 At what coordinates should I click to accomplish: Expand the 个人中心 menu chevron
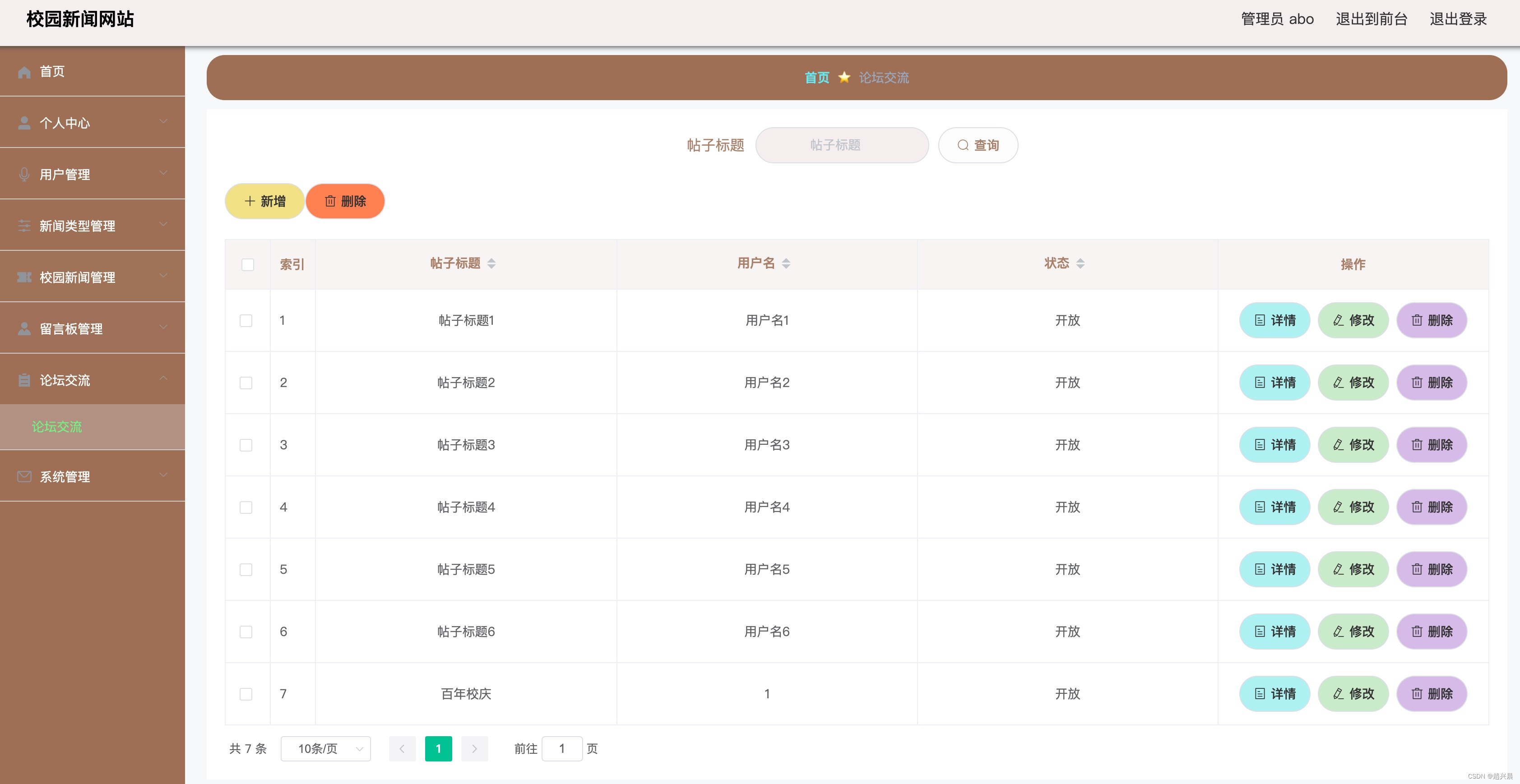(163, 121)
